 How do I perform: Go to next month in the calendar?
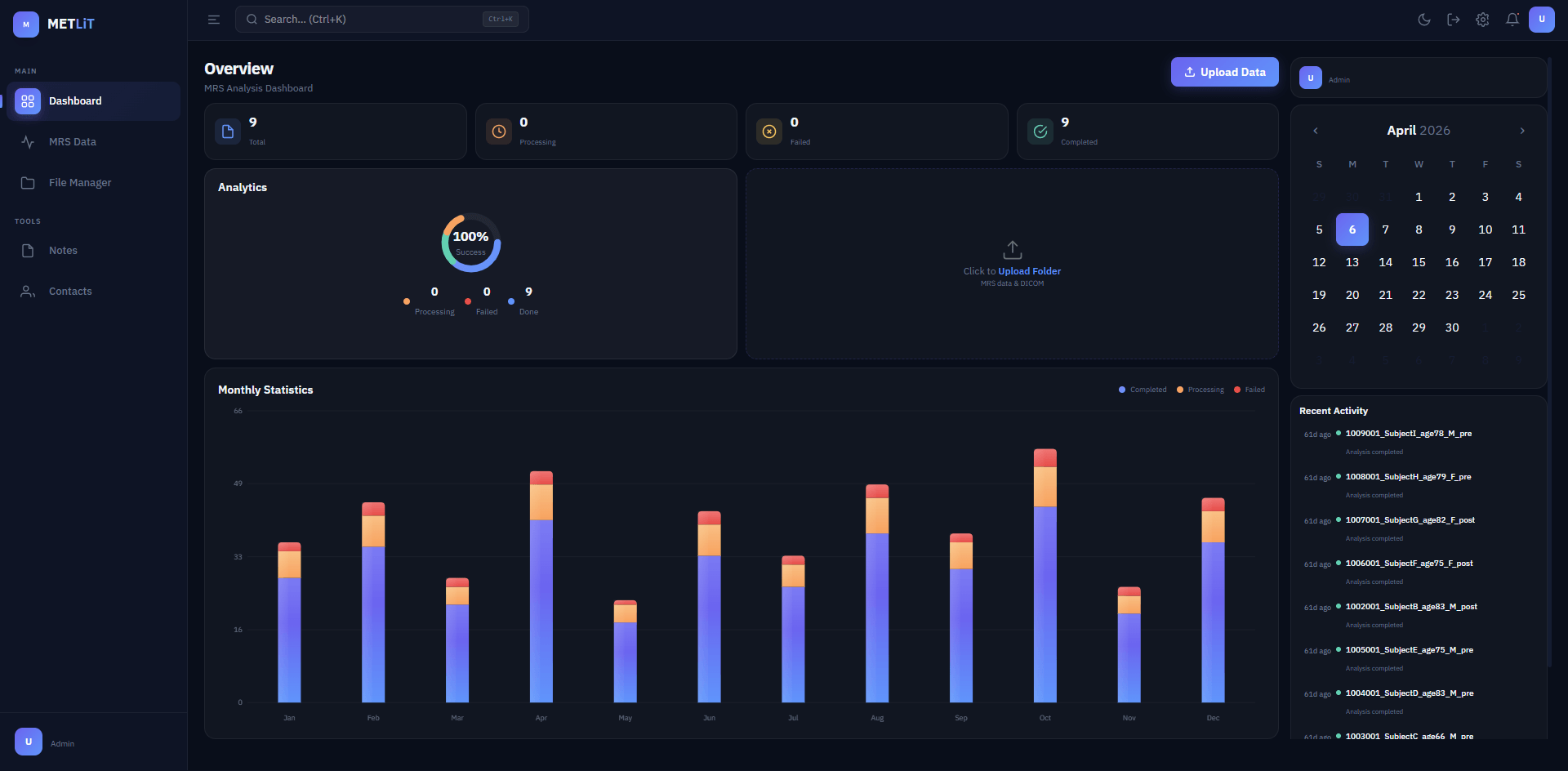tap(1522, 131)
